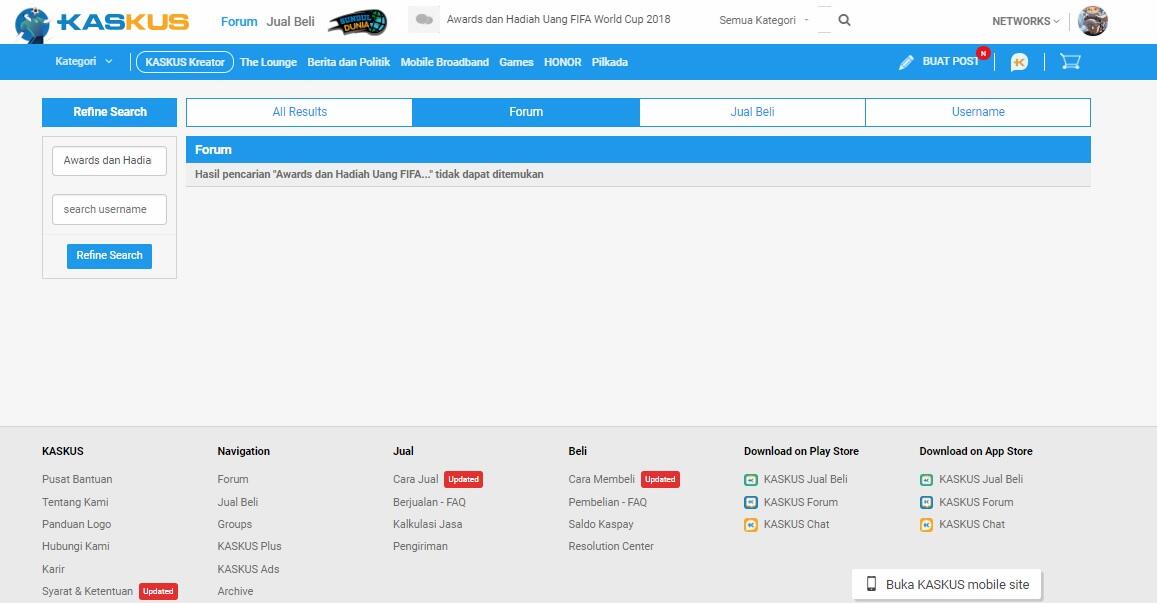The image size is (1157, 603).
Task: Open KASKUS Kreator in the nav bar
Action: tap(184, 62)
